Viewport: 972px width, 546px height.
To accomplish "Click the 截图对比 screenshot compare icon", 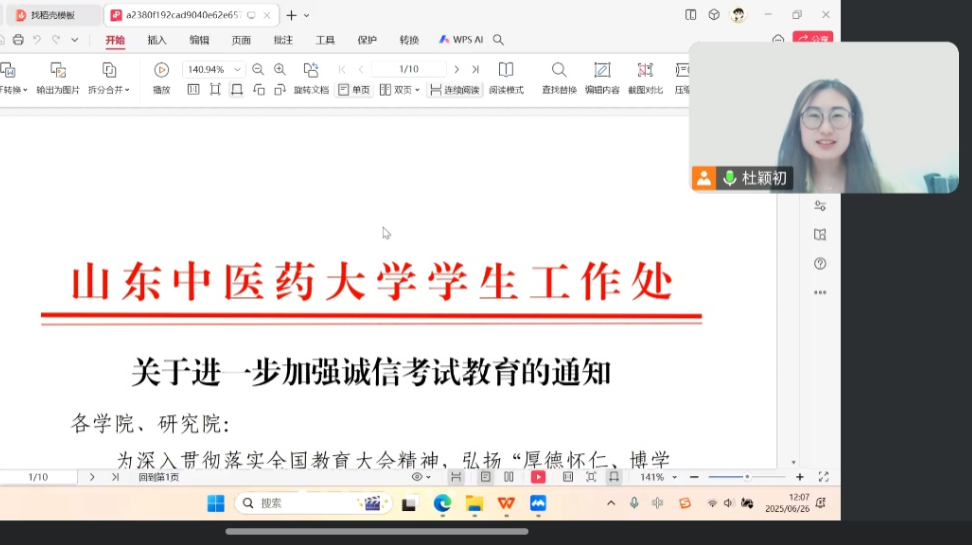I will (645, 70).
